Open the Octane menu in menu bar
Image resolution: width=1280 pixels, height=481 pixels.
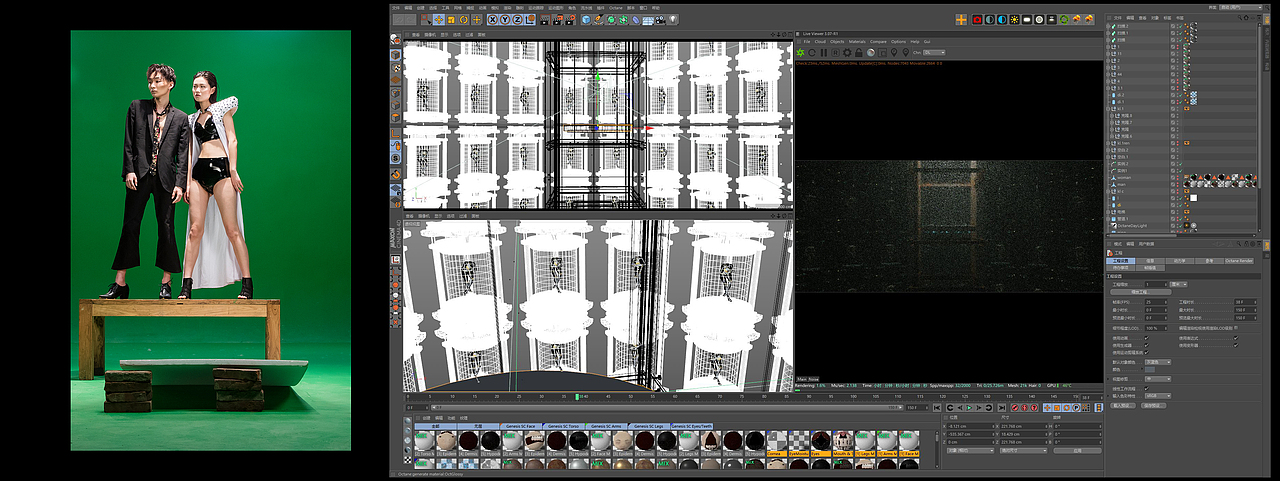[x=616, y=7]
